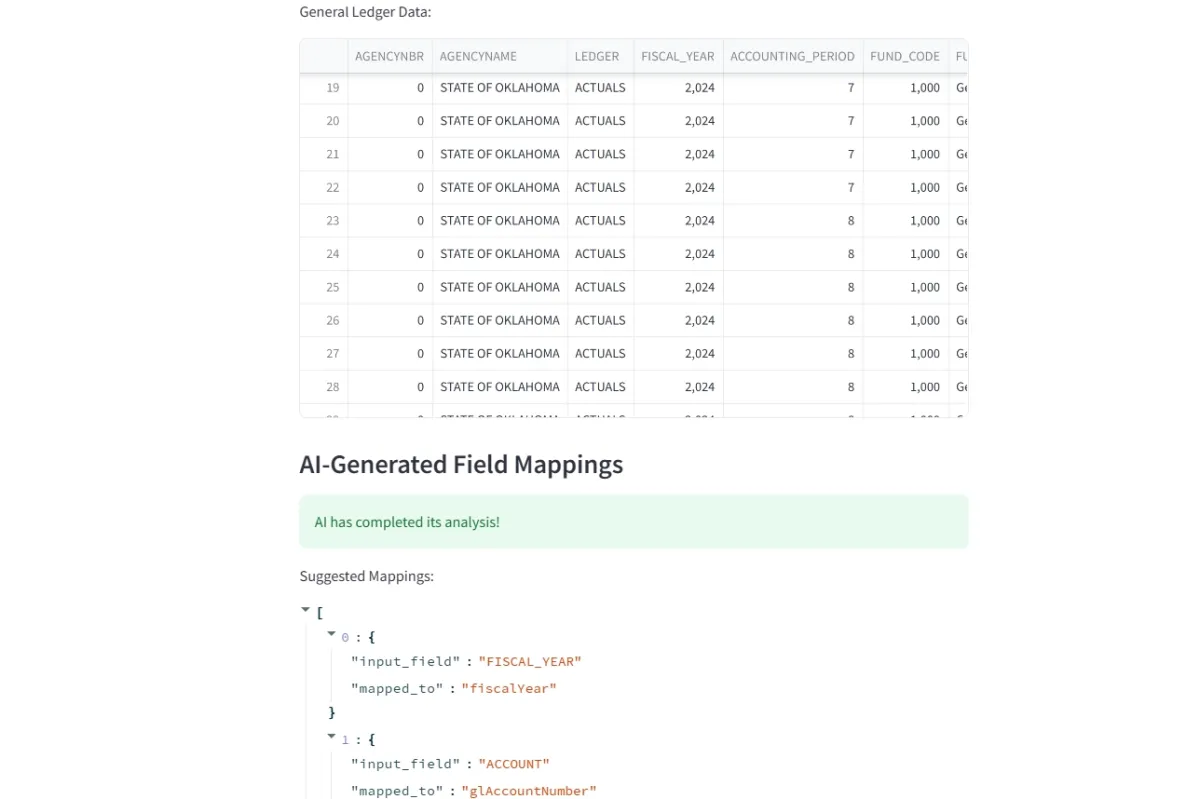The height and width of the screenshot is (799, 1200).
Task: Click STATE OF OKLAHOMA cell in row 19
Action: [x=500, y=88]
